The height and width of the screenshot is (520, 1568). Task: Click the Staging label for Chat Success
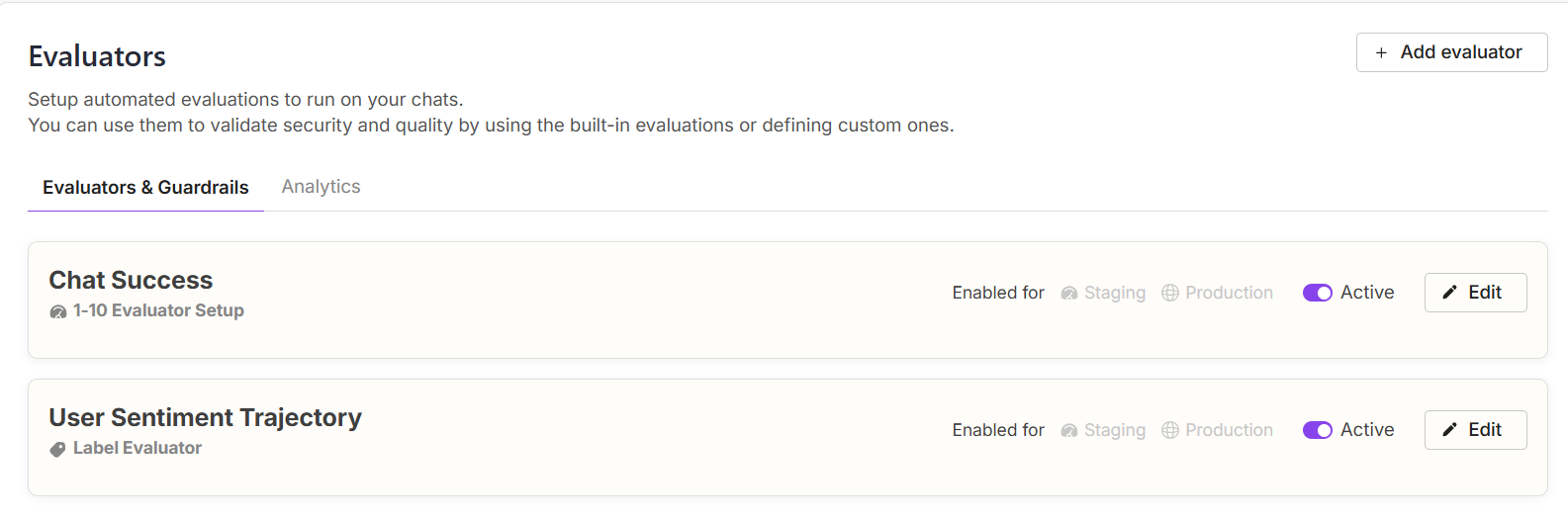point(1115,293)
